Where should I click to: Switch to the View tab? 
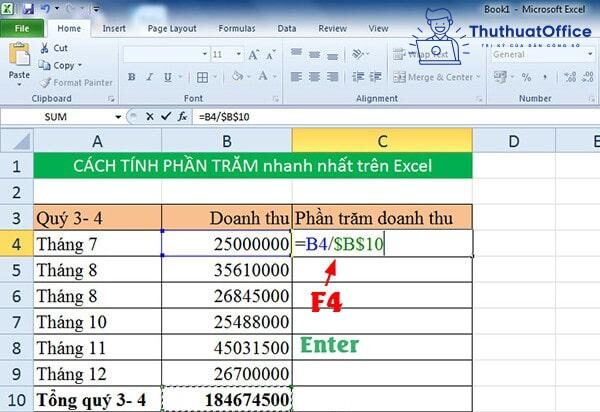[378, 29]
